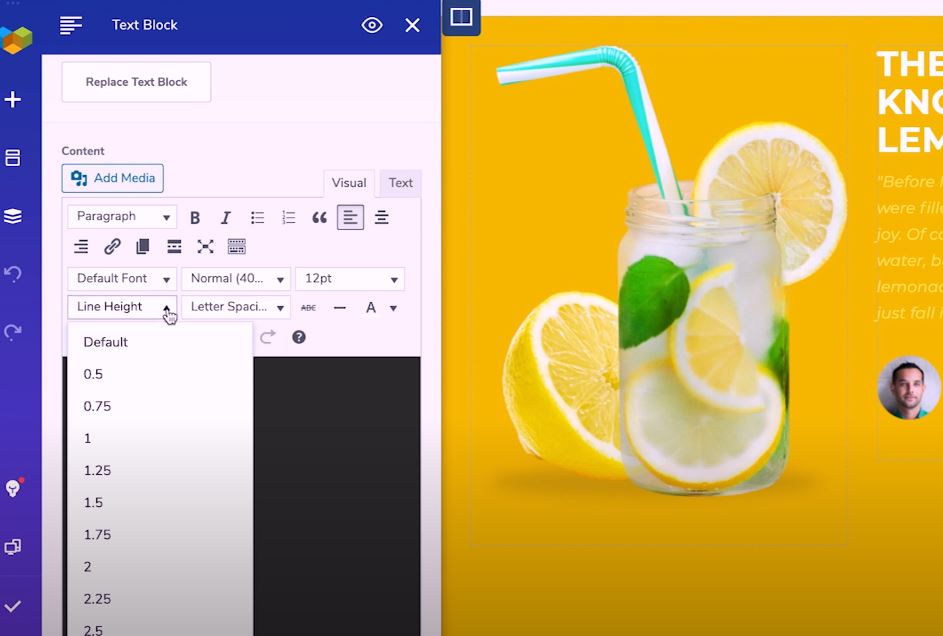943x636 pixels.
Task: Choose 1.25 line height option
Action: click(x=160, y=470)
